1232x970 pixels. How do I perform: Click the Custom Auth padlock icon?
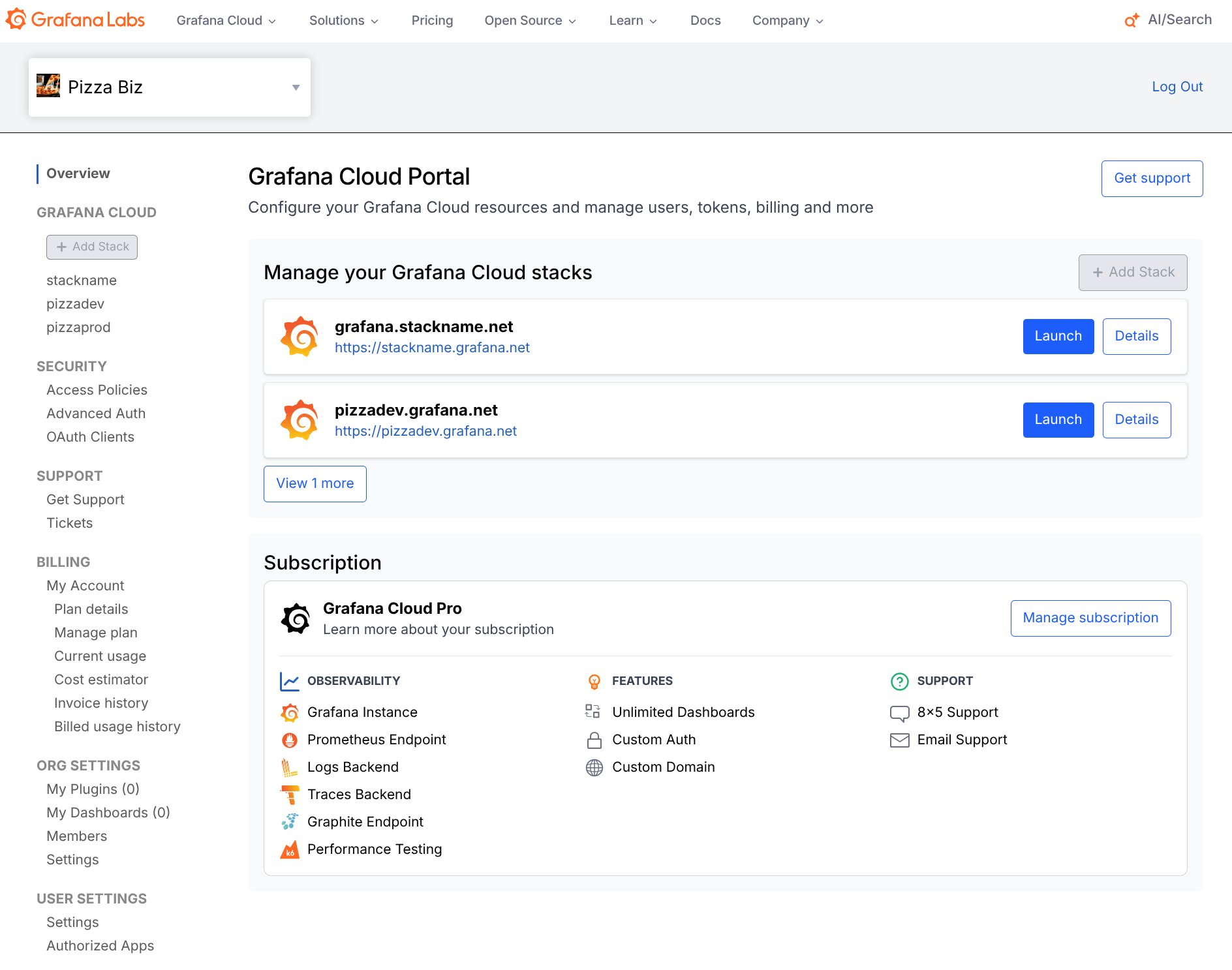(594, 740)
